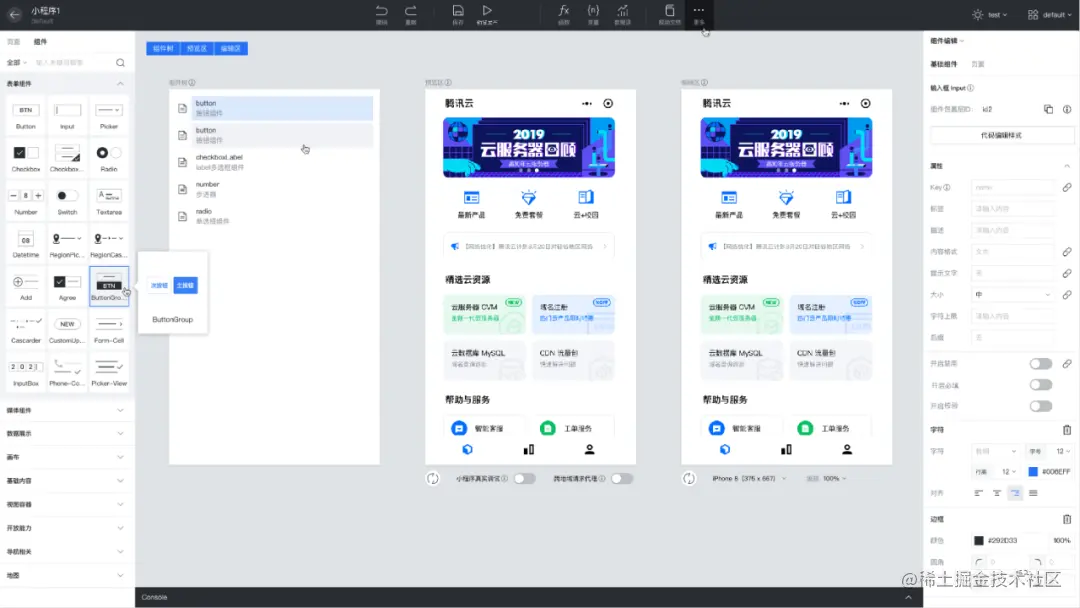This screenshot has height=608, width=1080.
Task: Expand the Console panel chevron
Action: click(908, 598)
